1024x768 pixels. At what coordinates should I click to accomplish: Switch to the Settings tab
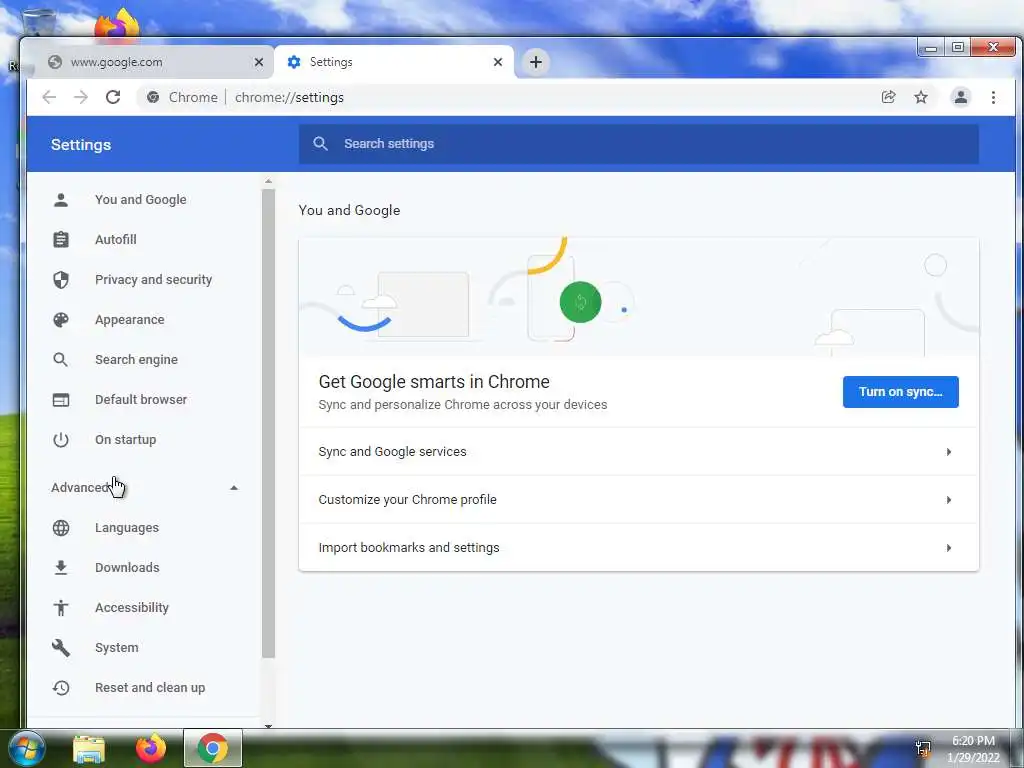[394, 62]
